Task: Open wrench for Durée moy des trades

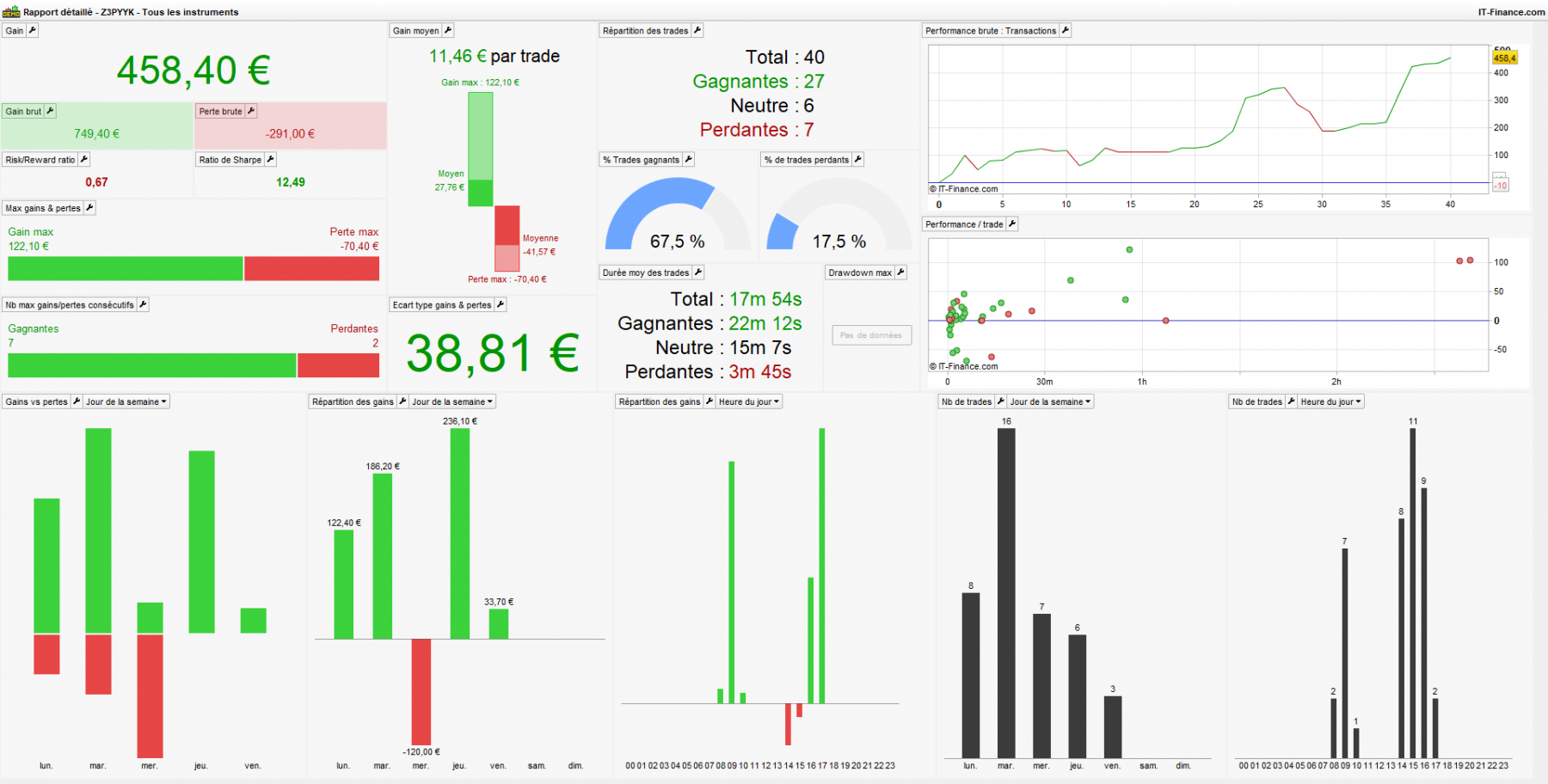Action: pyautogui.click(x=698, y=273)
